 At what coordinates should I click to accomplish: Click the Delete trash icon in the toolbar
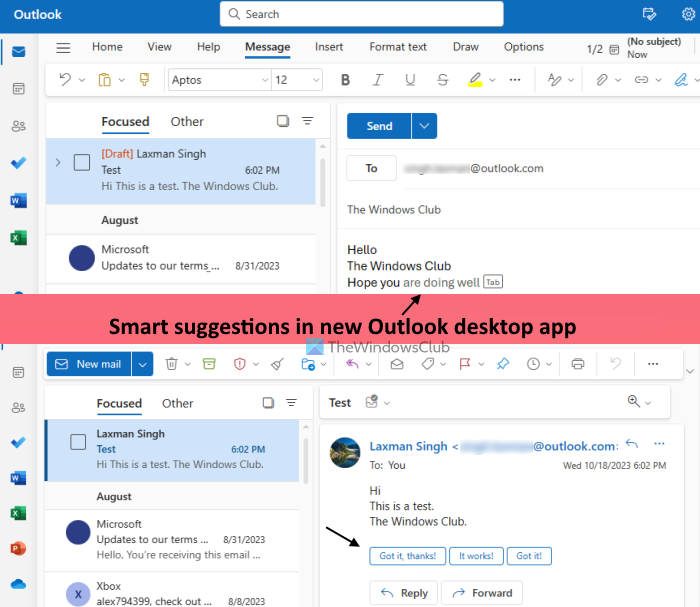pos(171,364)
